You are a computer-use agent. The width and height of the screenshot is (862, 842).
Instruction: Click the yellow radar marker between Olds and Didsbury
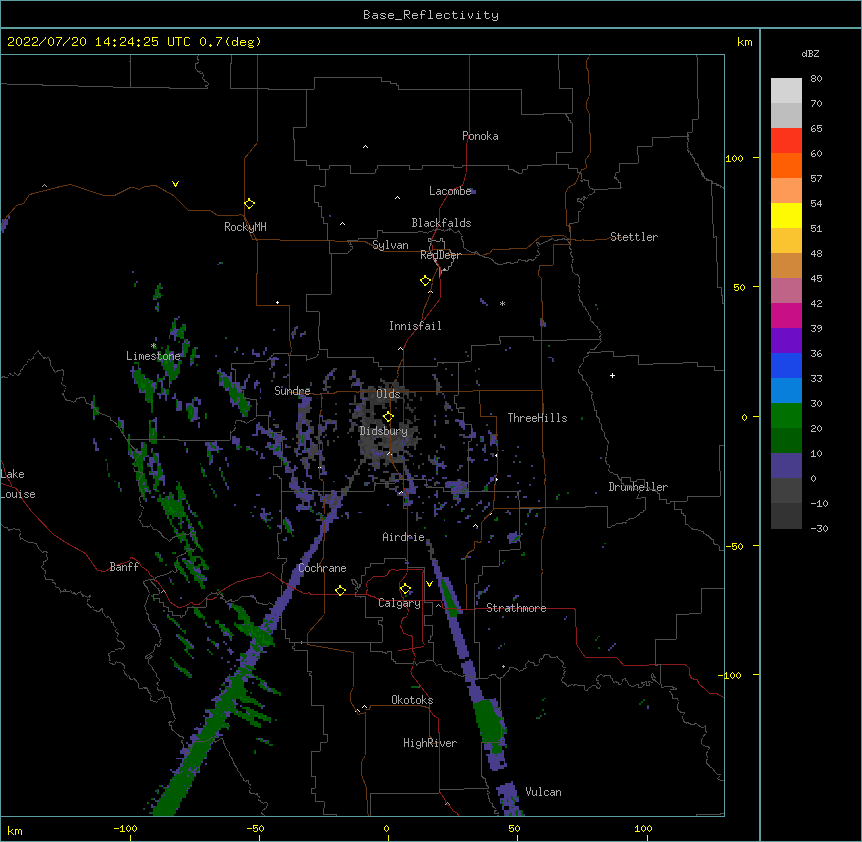388,416
